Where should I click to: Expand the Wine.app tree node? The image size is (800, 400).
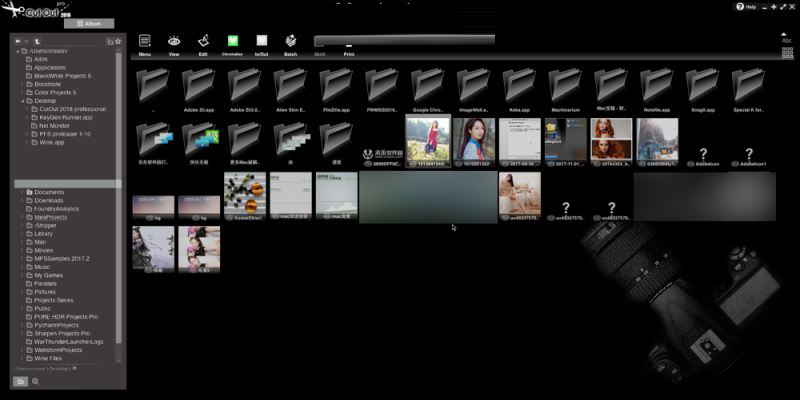[29, 142]
